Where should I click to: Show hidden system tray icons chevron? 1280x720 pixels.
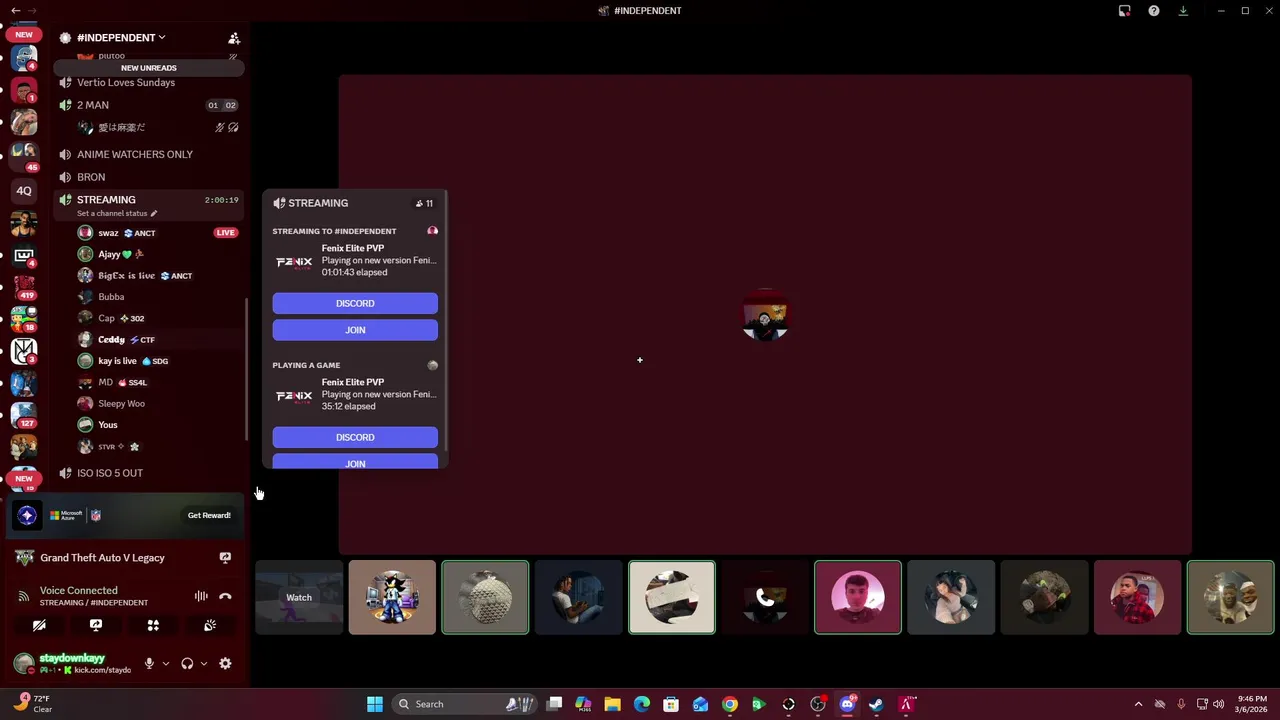1138,704
